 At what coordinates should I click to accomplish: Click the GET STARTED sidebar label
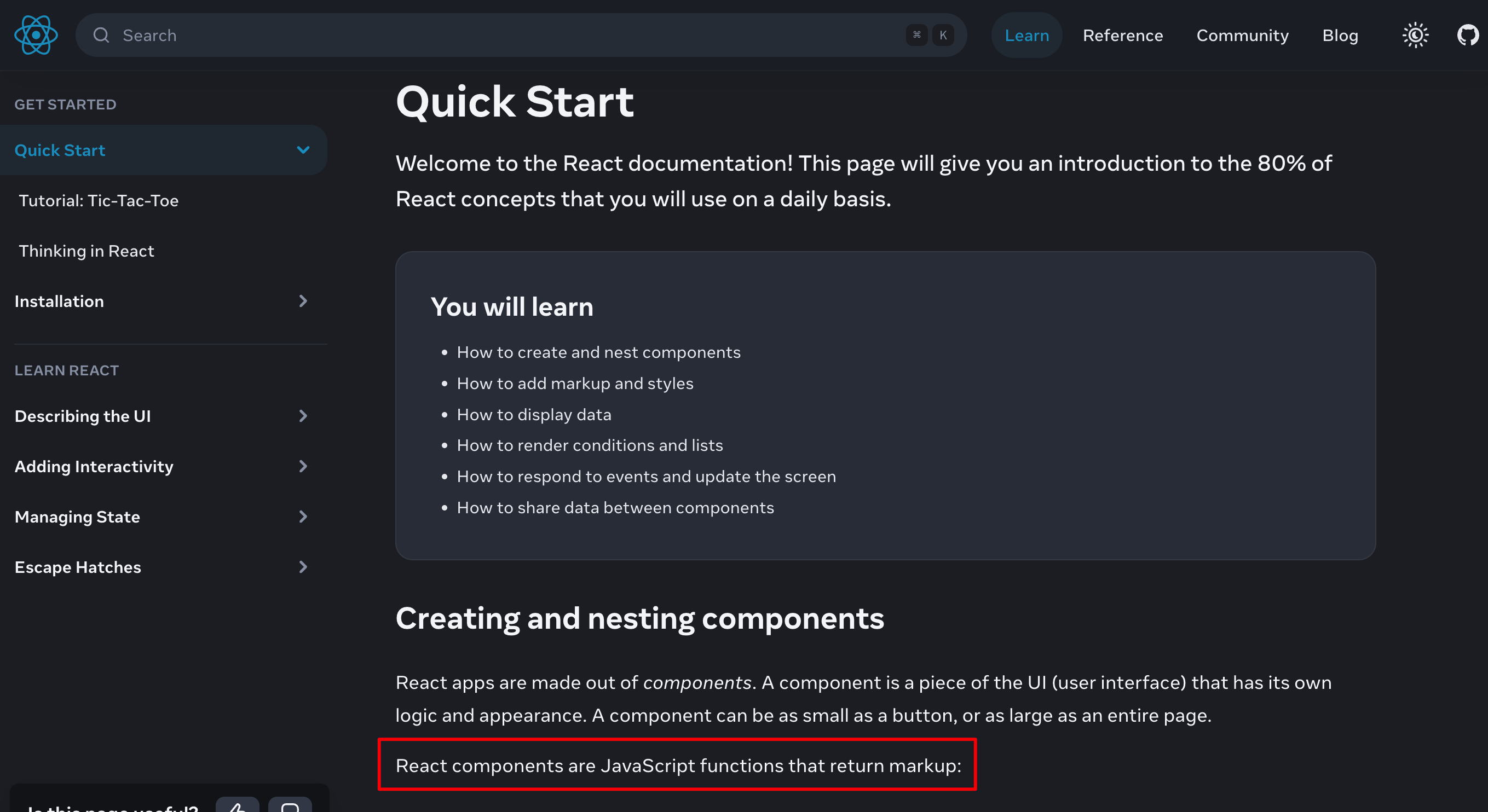(x=65, y=105)
